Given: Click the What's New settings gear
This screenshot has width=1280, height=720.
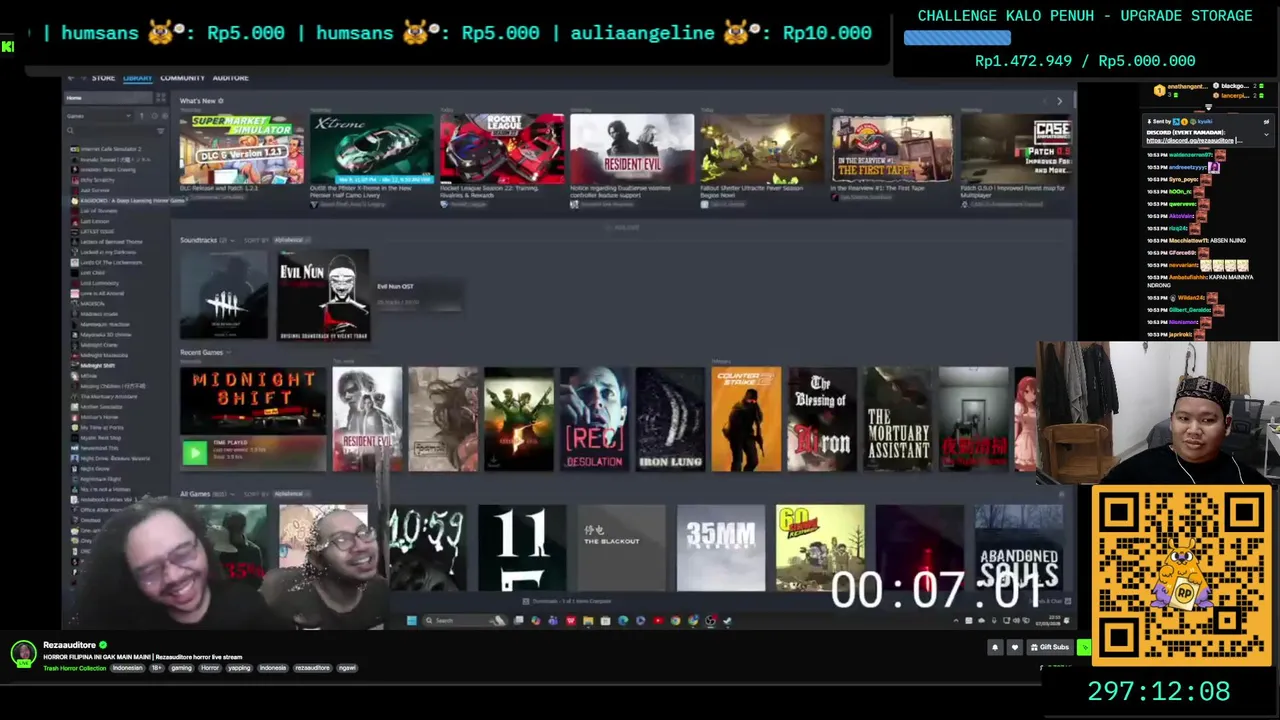Looking at the screenshot, I should pos(221,101).
